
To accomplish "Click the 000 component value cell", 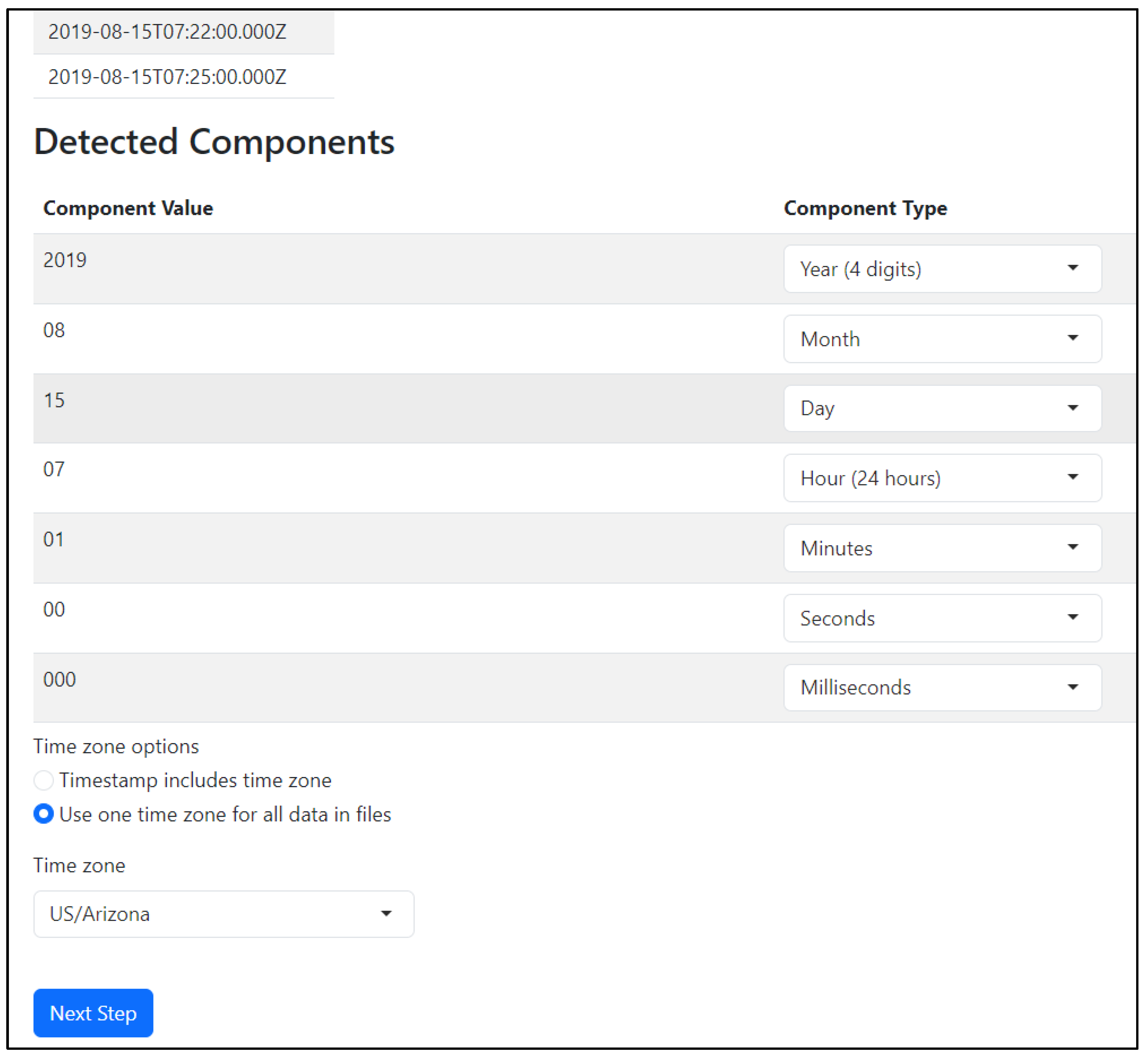I will pyautogui.click(x=60, y=680).
